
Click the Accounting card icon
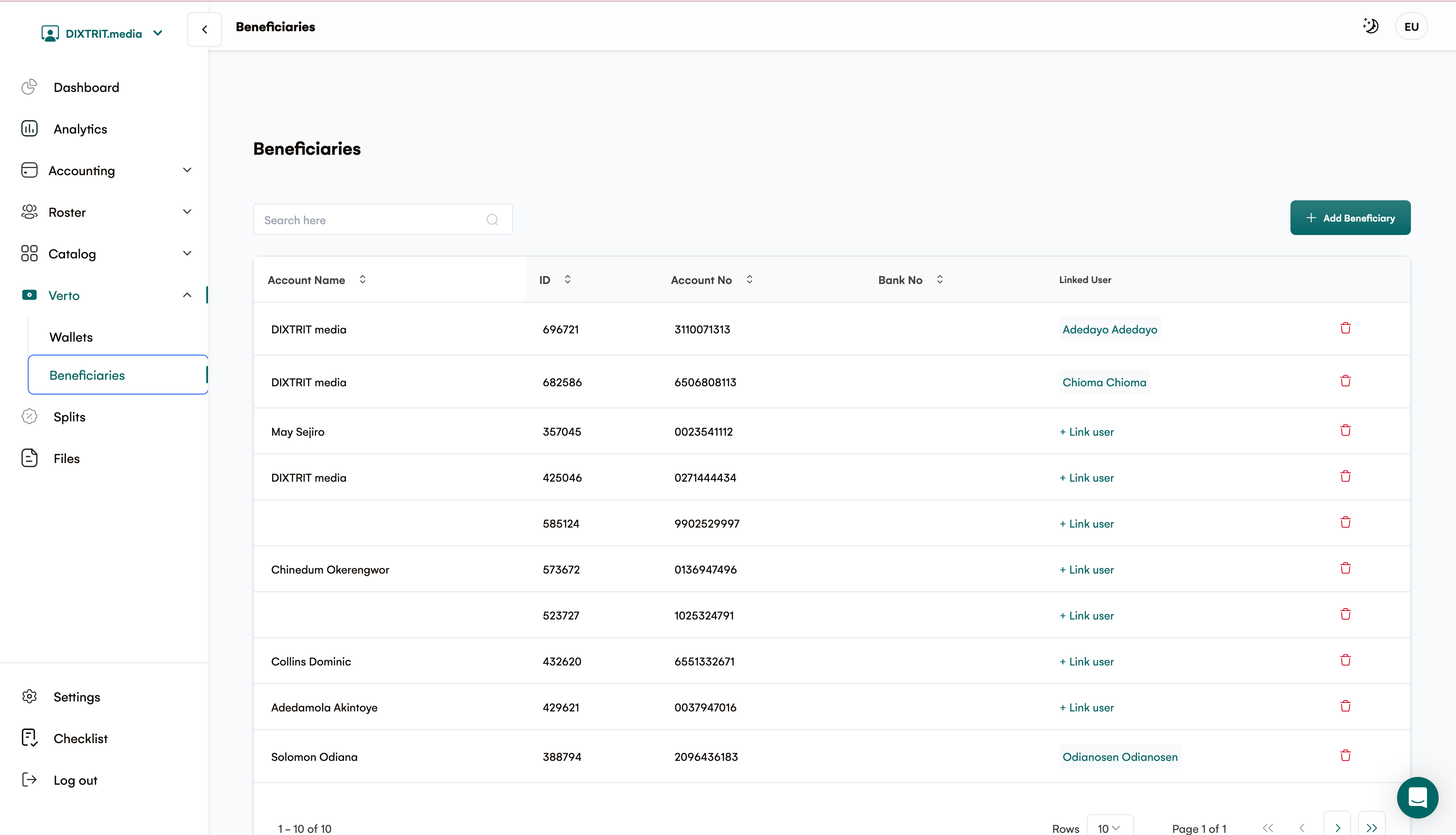[x=29, y=170]
